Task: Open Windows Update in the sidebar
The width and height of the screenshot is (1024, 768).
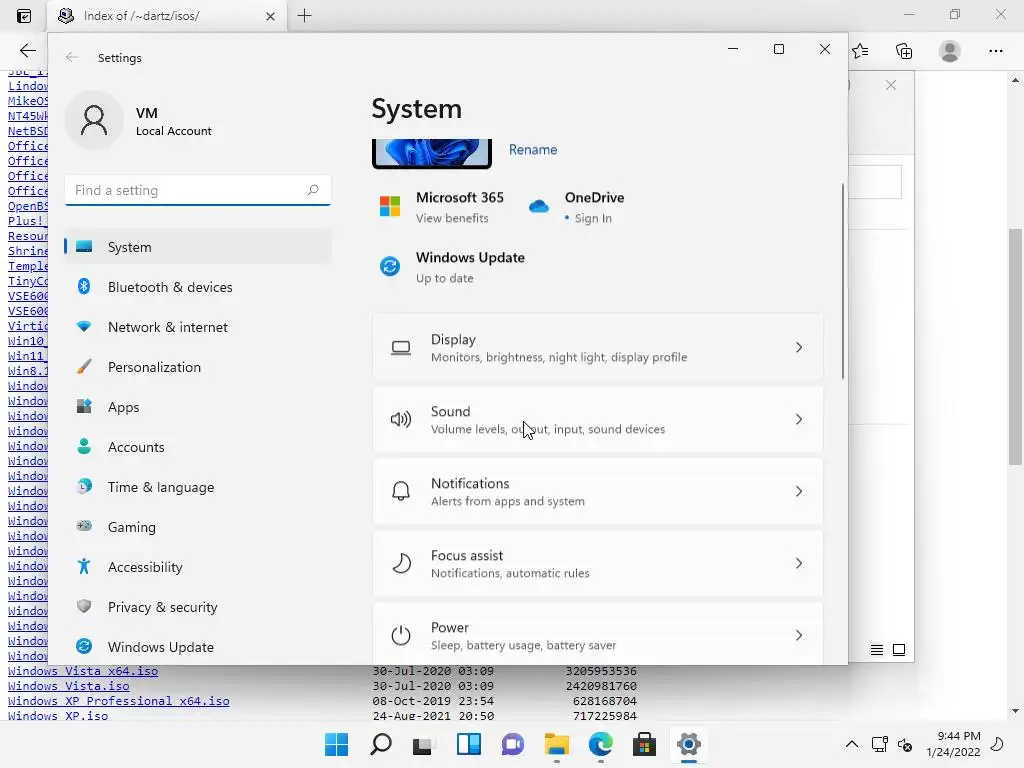Action: point(198,647)
